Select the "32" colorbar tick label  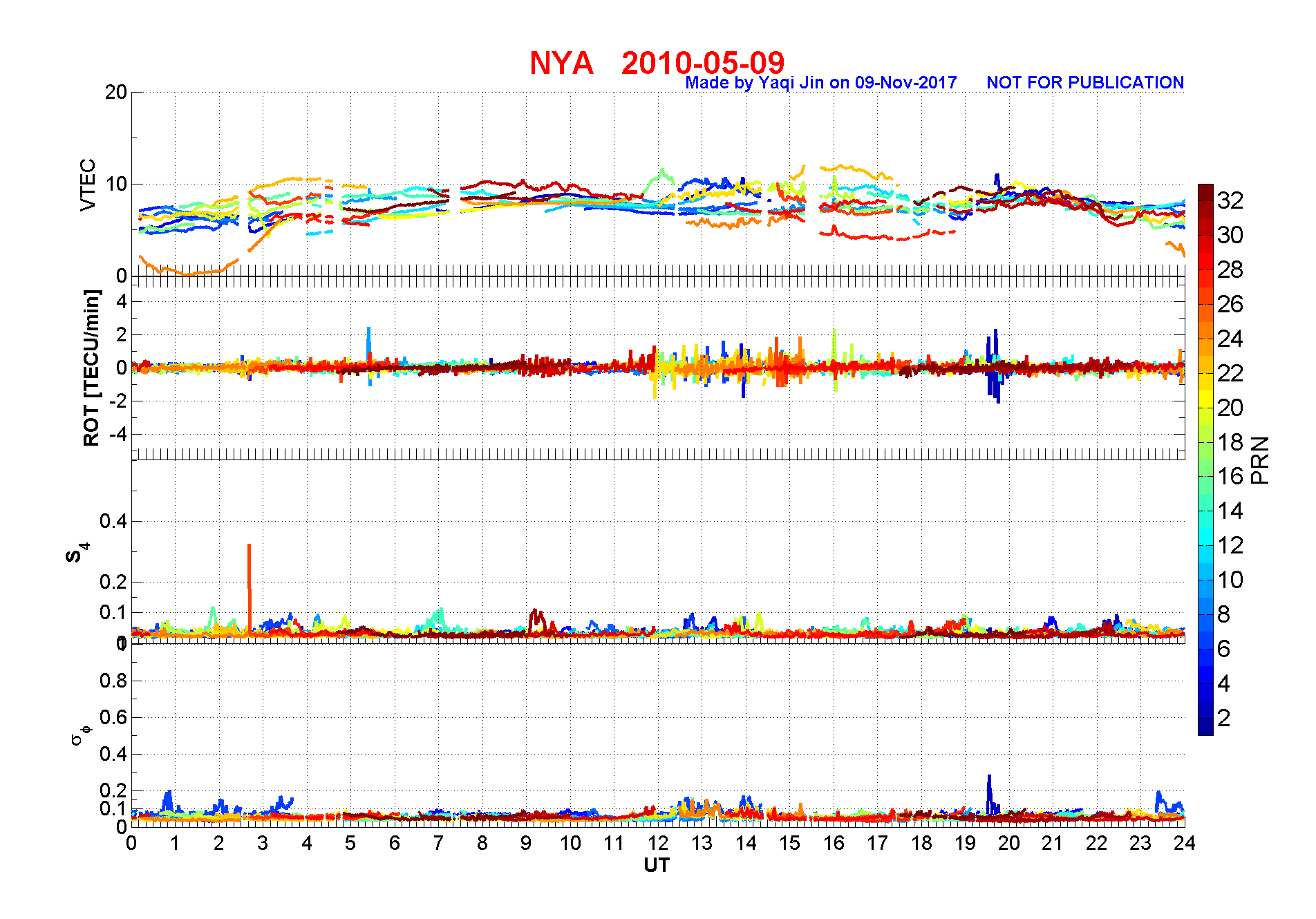coord(1230,200)
